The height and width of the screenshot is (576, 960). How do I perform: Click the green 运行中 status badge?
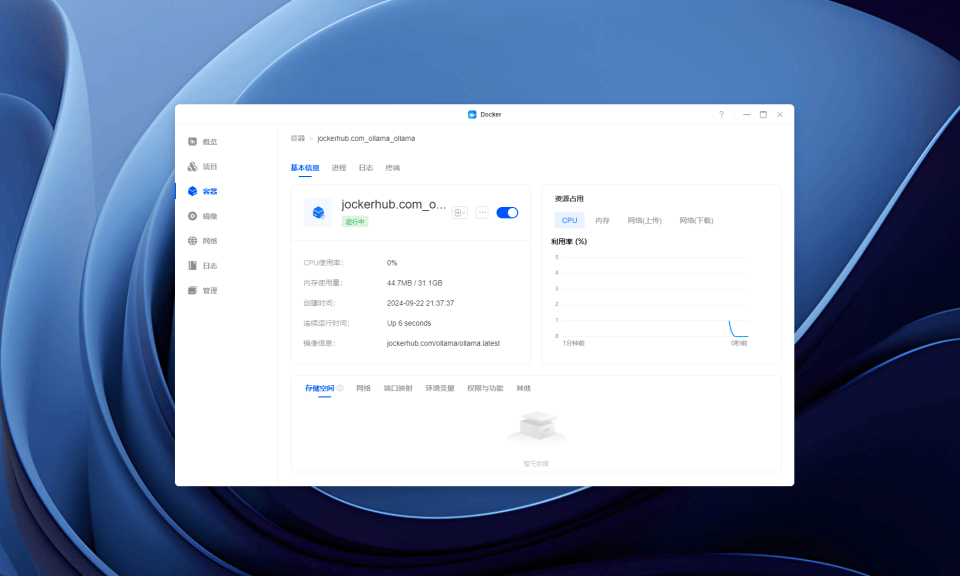tap(355, 222)
